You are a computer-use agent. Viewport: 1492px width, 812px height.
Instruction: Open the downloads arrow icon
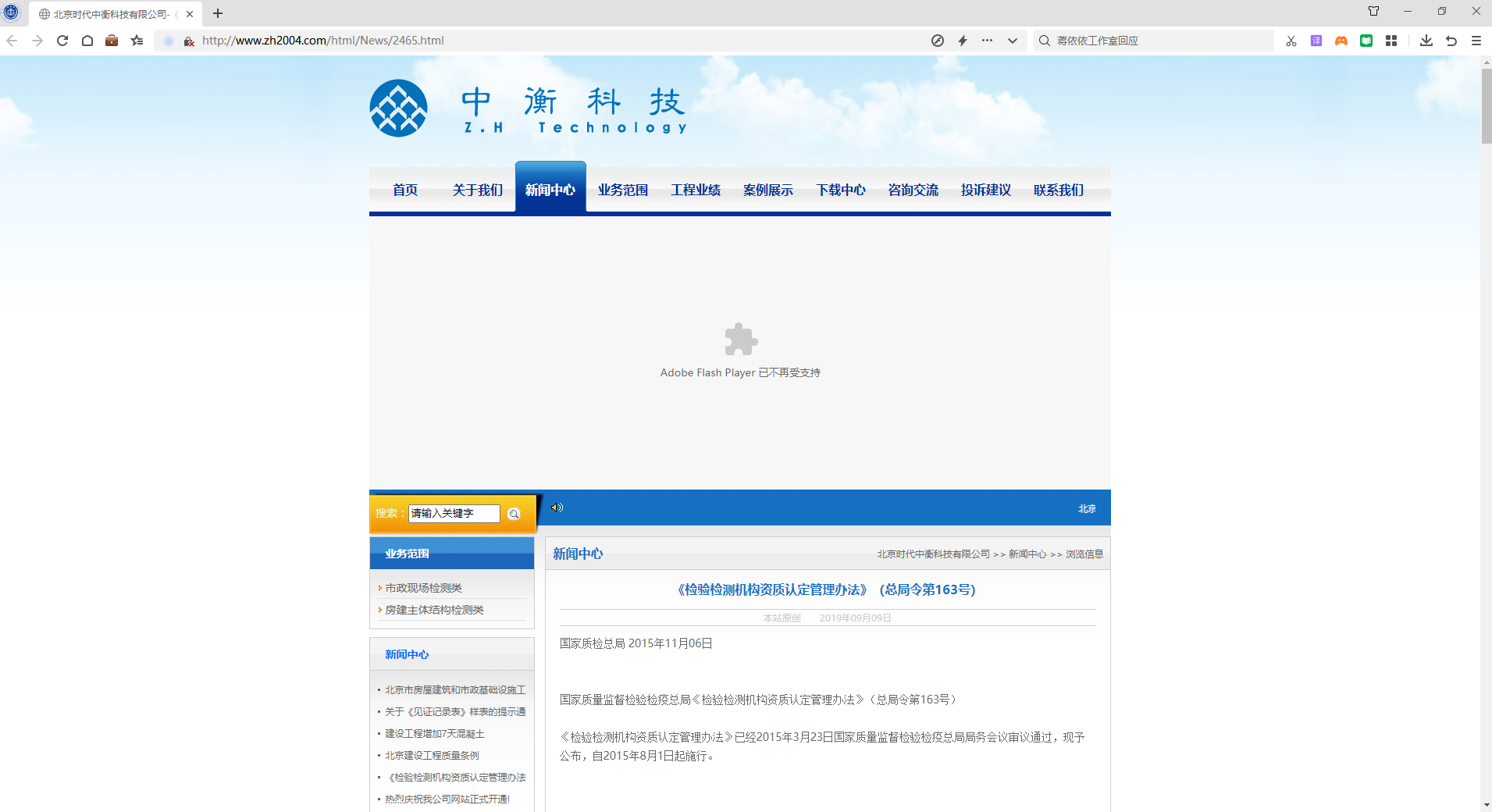pyautogui.click(x=1426, y=41)
